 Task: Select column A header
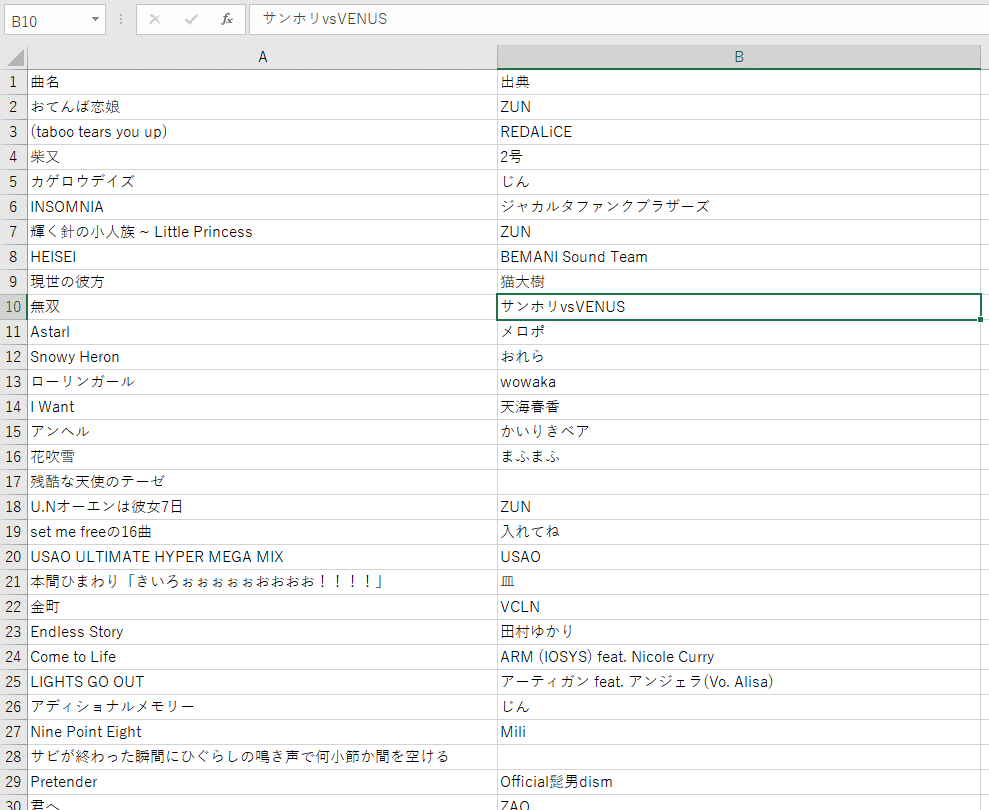tap(262, 57)
